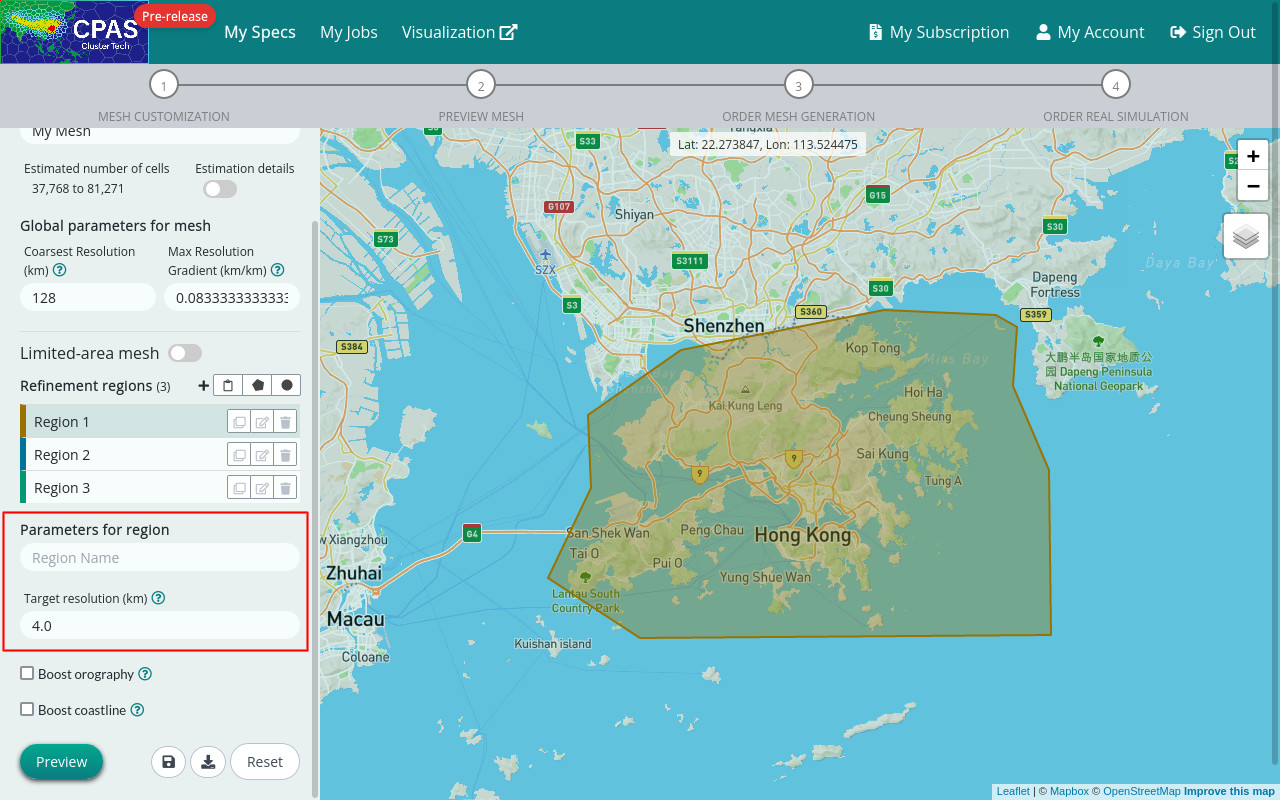Duplicate Region 3
Screen dimensions: 1280x800
click(x=239, y=488)
